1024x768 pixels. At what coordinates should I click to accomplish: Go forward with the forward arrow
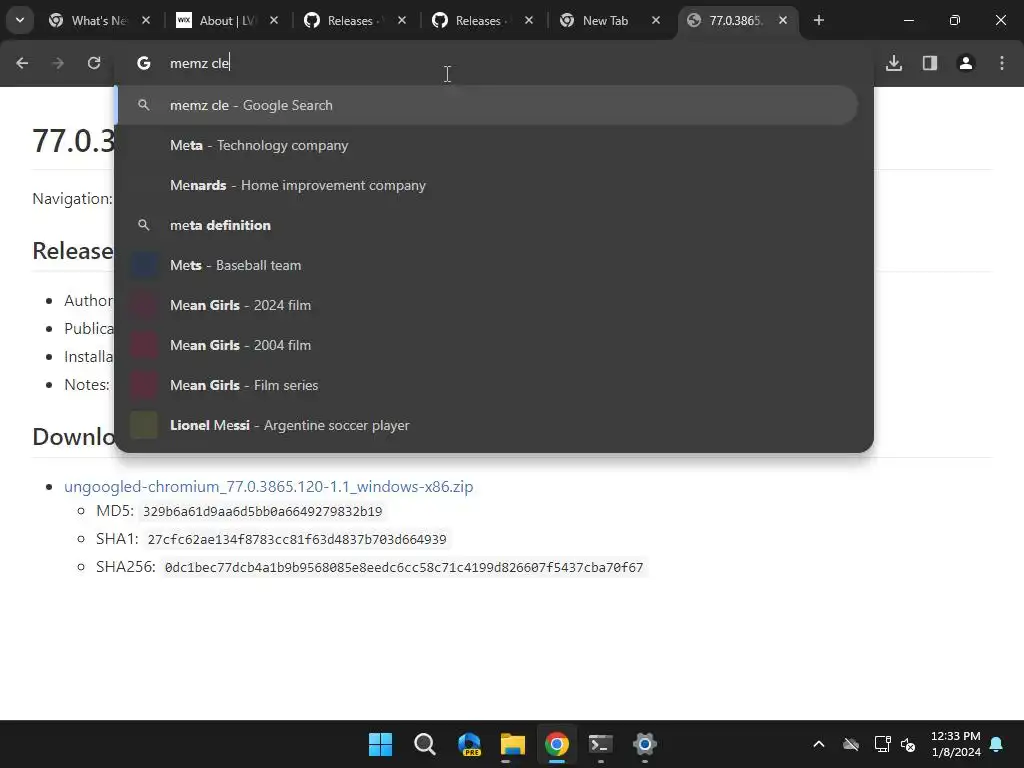(x=58, y=63)
